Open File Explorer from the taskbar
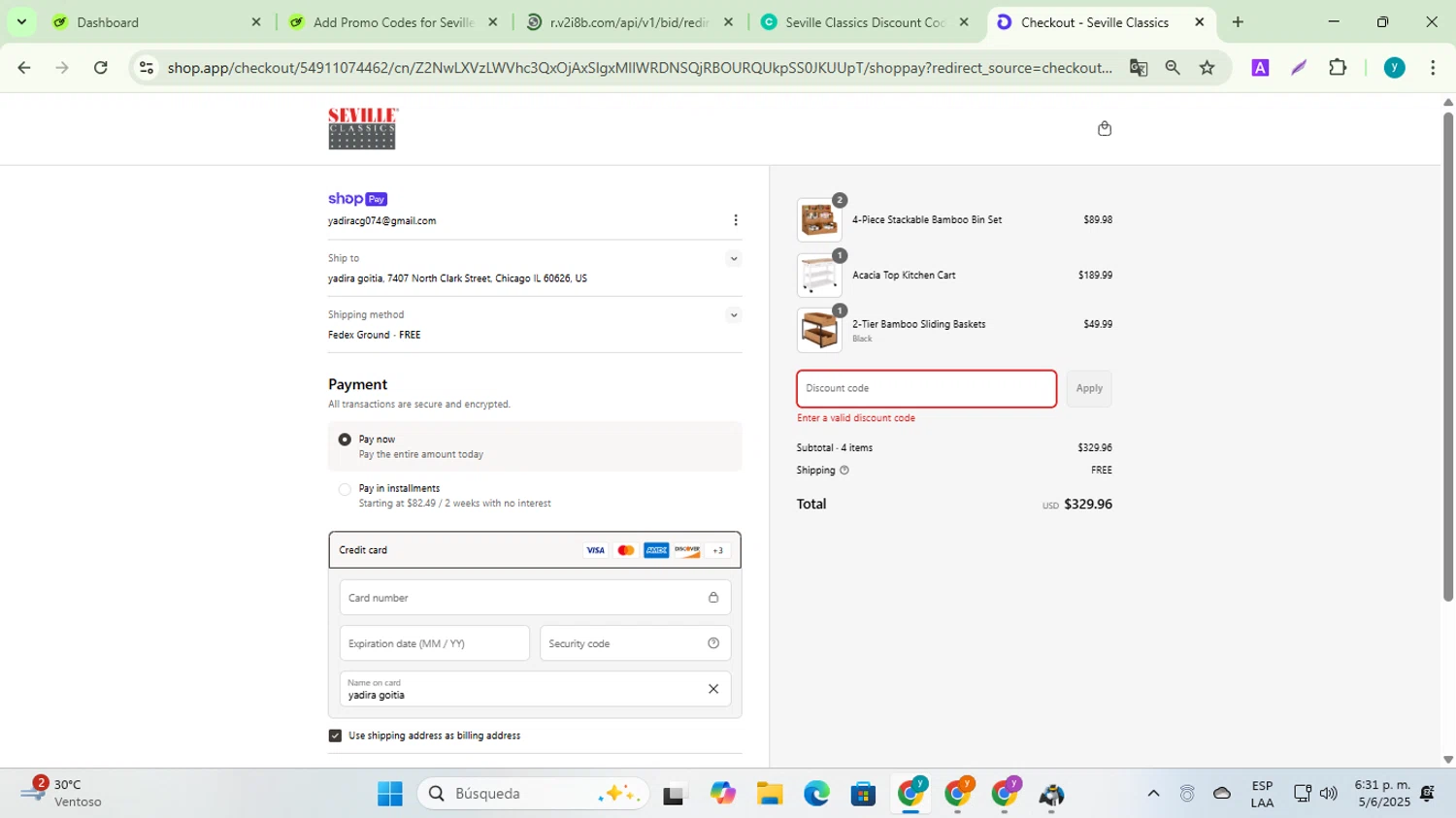 point(770,794)
